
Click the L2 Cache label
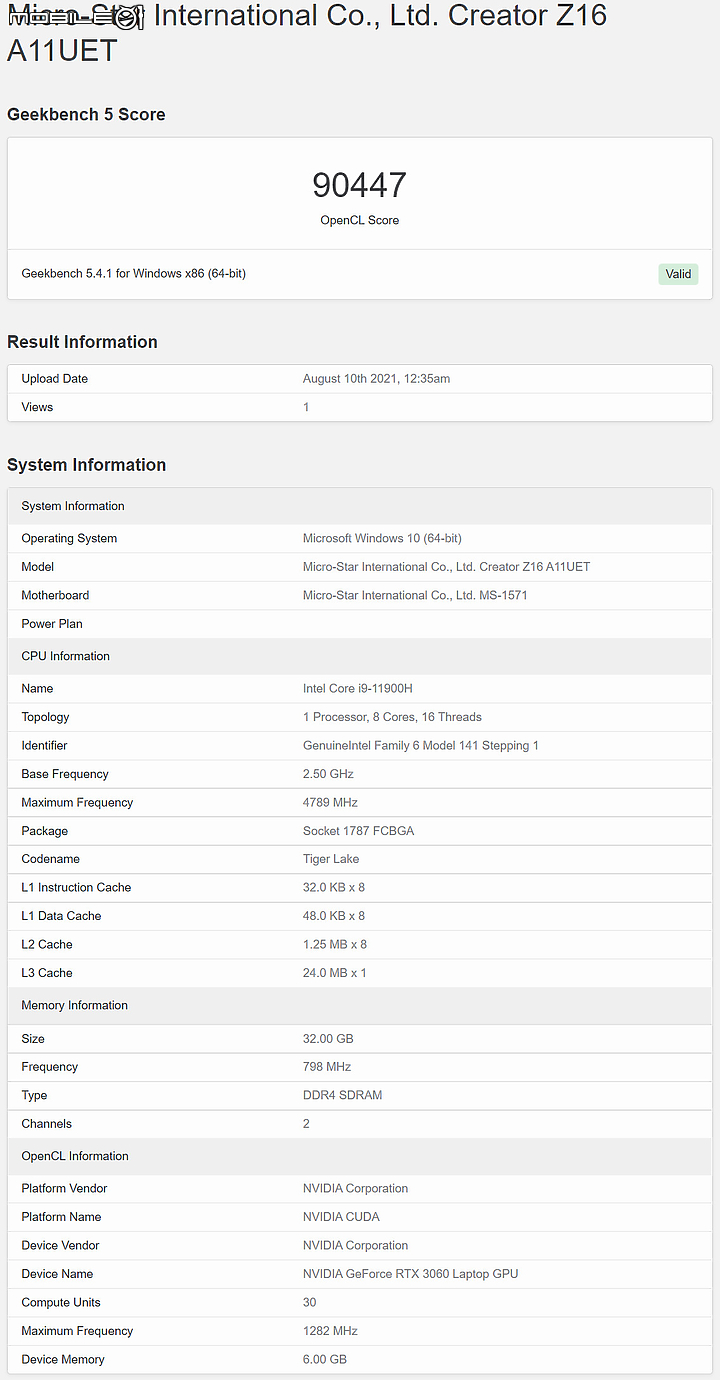(x=47, y=945)
